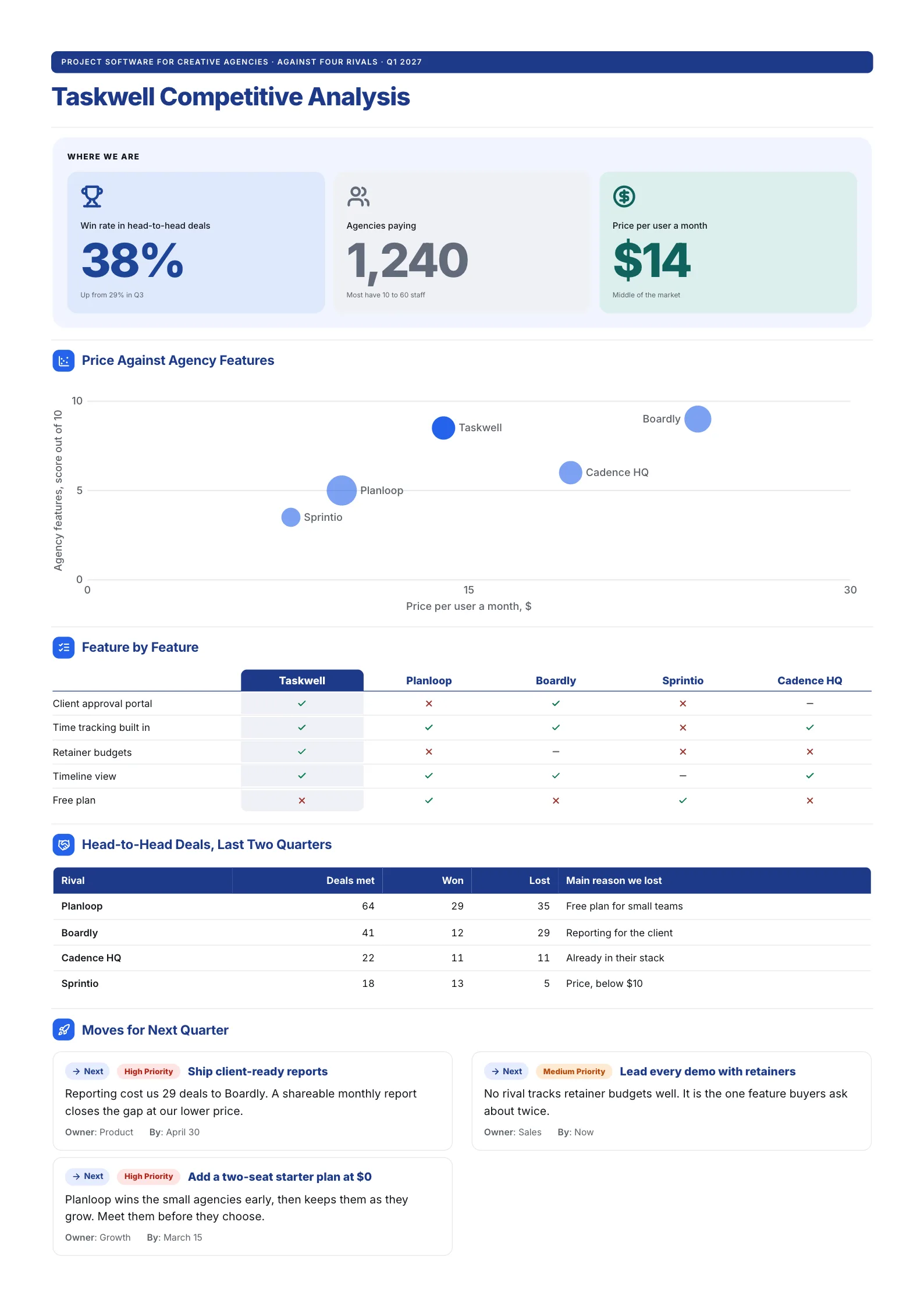The height and width of the screenshot is (1307, 924).
Task: Click the Boardly bubble on the scatter chart
Action: click(698, 419)
